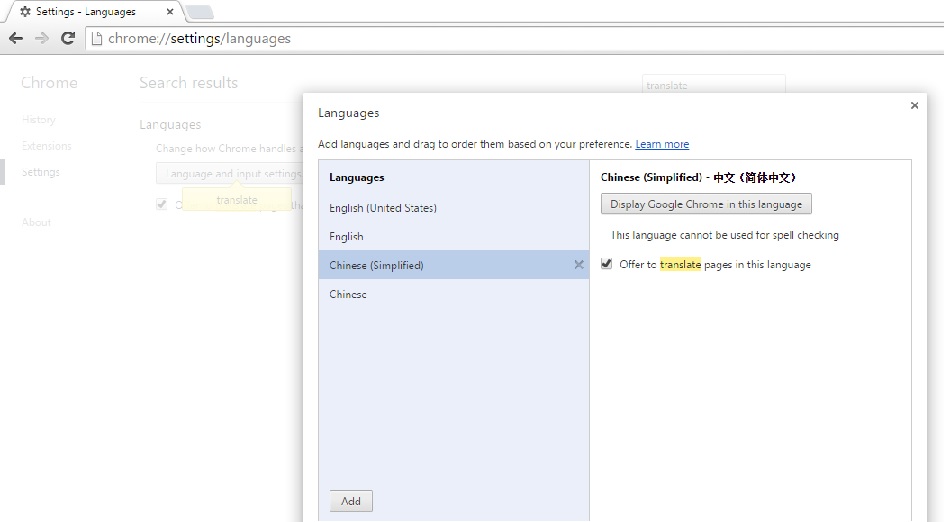Viewport: 944px width, 522px height.
Task: Click the translate search highlight bubble
Action: 237,199
